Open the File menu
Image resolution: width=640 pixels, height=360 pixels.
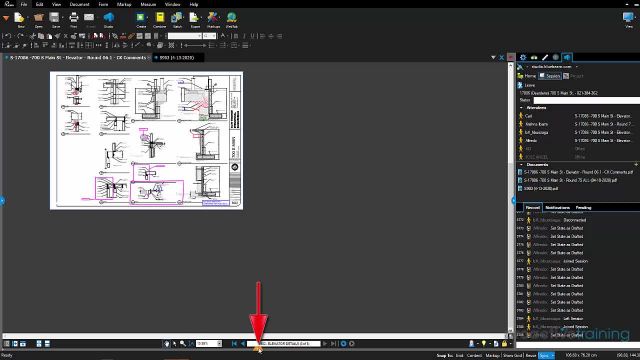click(24, 4)
